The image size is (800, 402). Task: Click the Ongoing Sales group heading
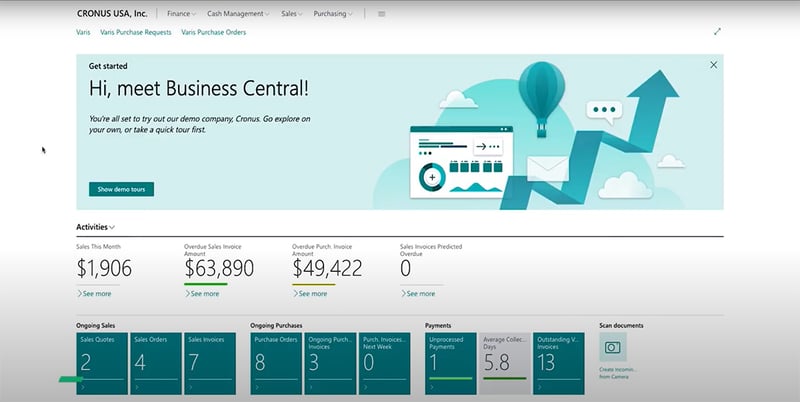[x=95, y=325]
